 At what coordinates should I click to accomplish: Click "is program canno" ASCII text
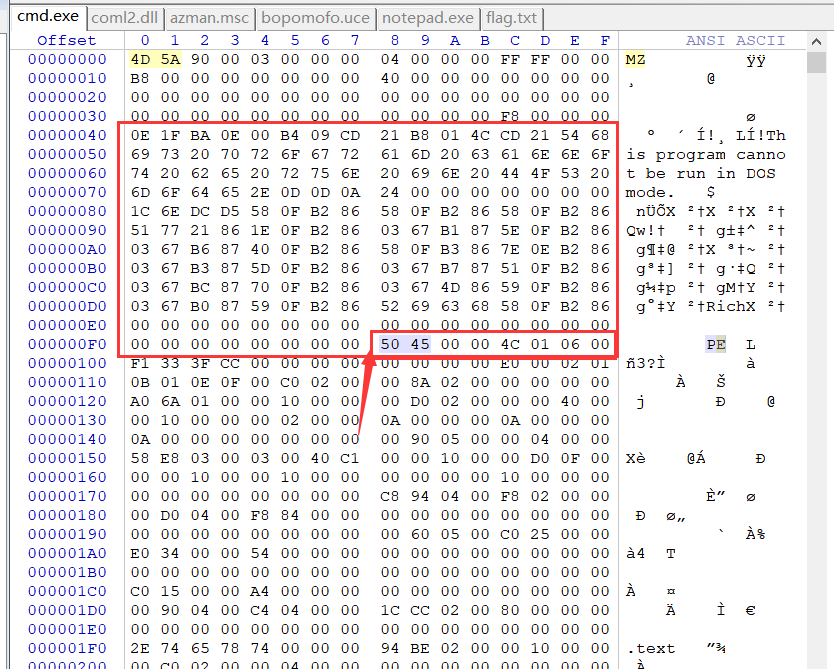[706, 154]
